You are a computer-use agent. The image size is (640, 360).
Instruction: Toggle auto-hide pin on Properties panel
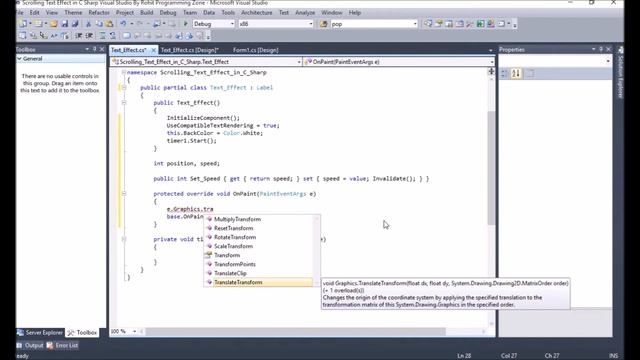(x=601, y=49)
